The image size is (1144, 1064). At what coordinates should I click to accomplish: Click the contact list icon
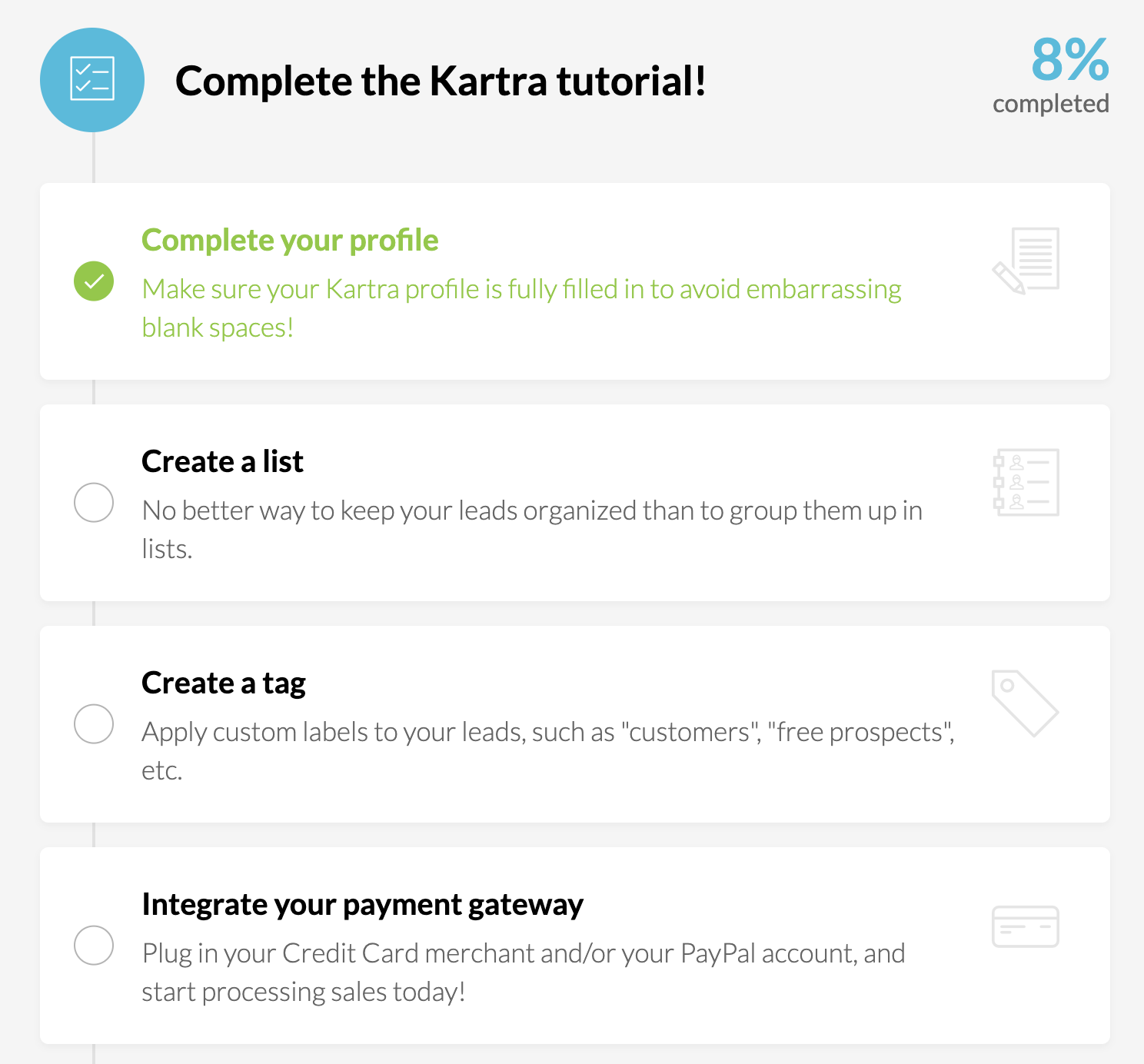(x=1026, y=482)
